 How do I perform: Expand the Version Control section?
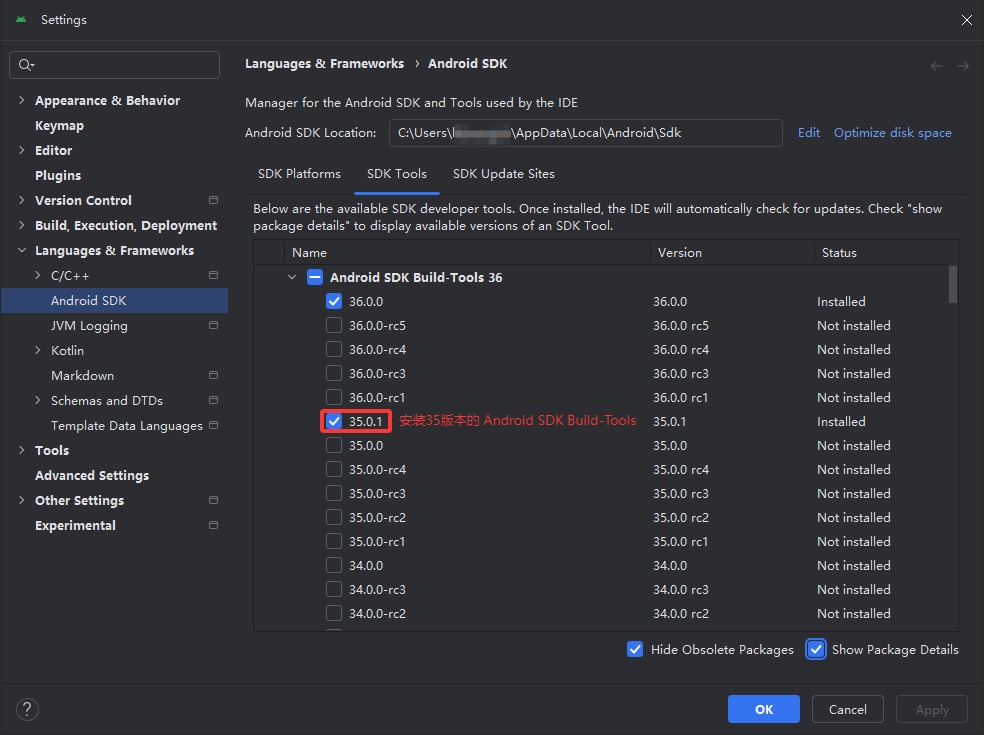click(22, 200)
